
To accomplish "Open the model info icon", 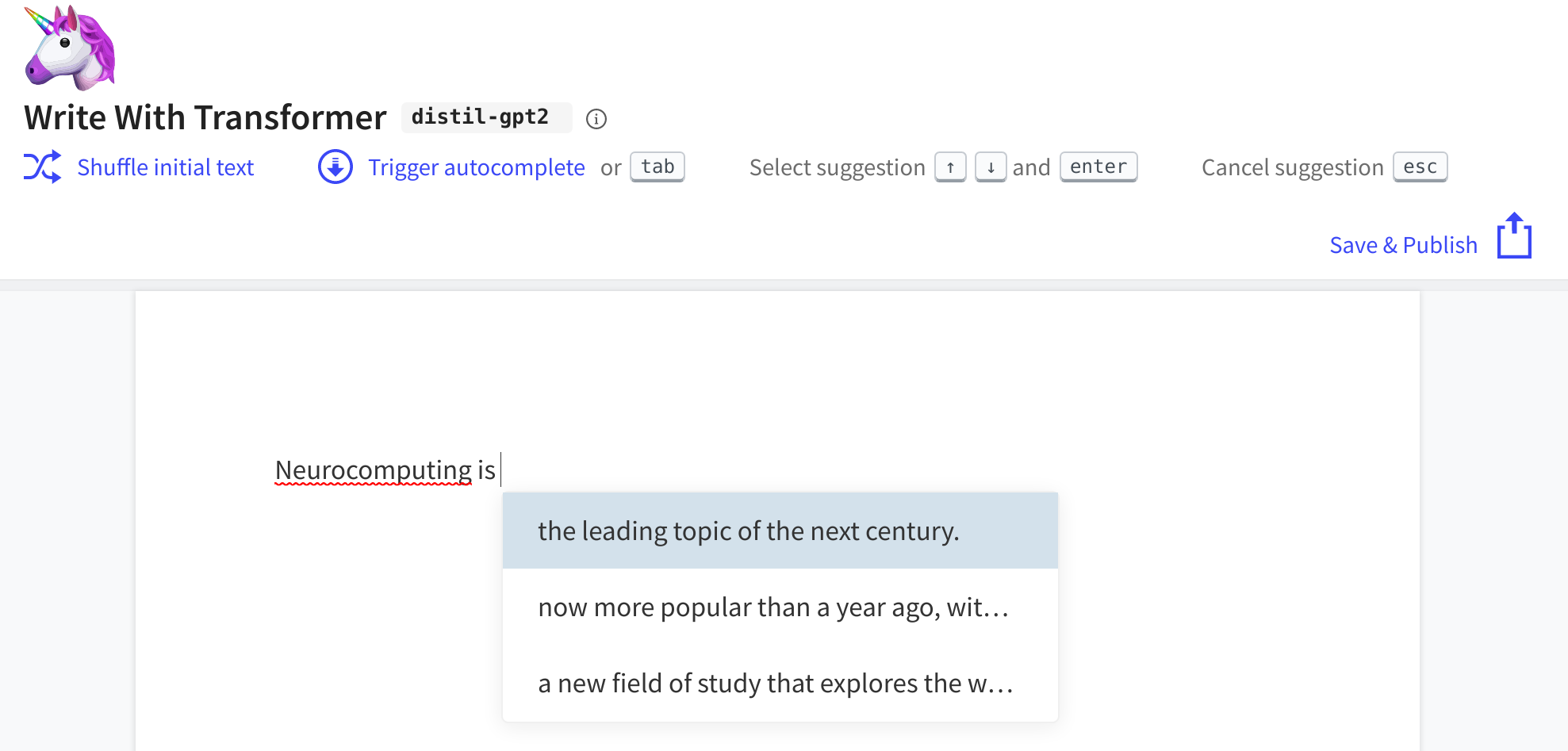I will click(596, 119).
